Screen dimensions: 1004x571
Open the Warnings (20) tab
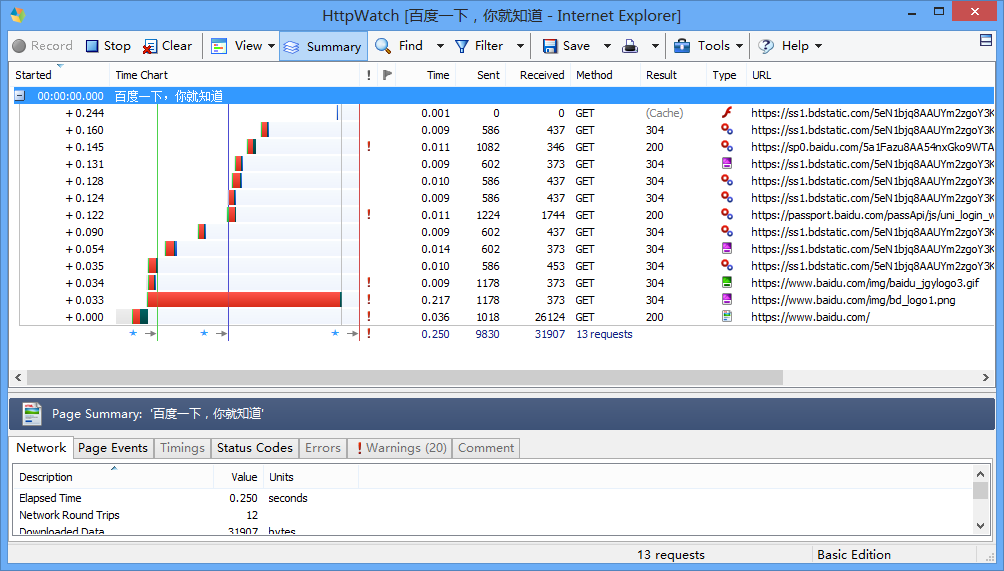coord(400,448)
